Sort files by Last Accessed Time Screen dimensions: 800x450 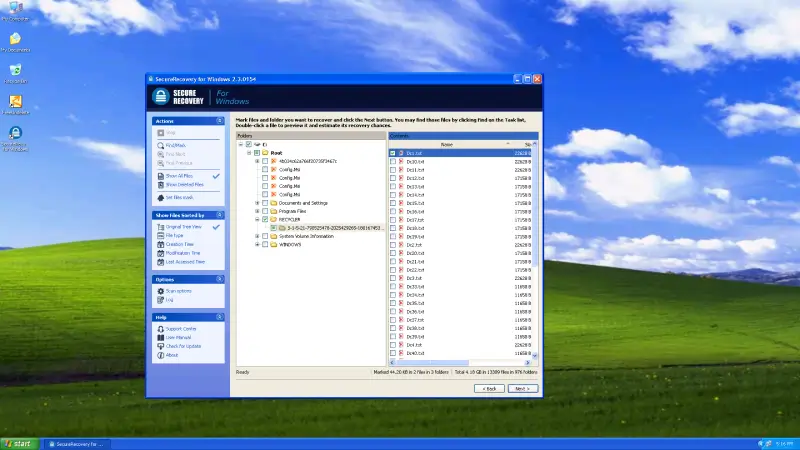point(185,262)
